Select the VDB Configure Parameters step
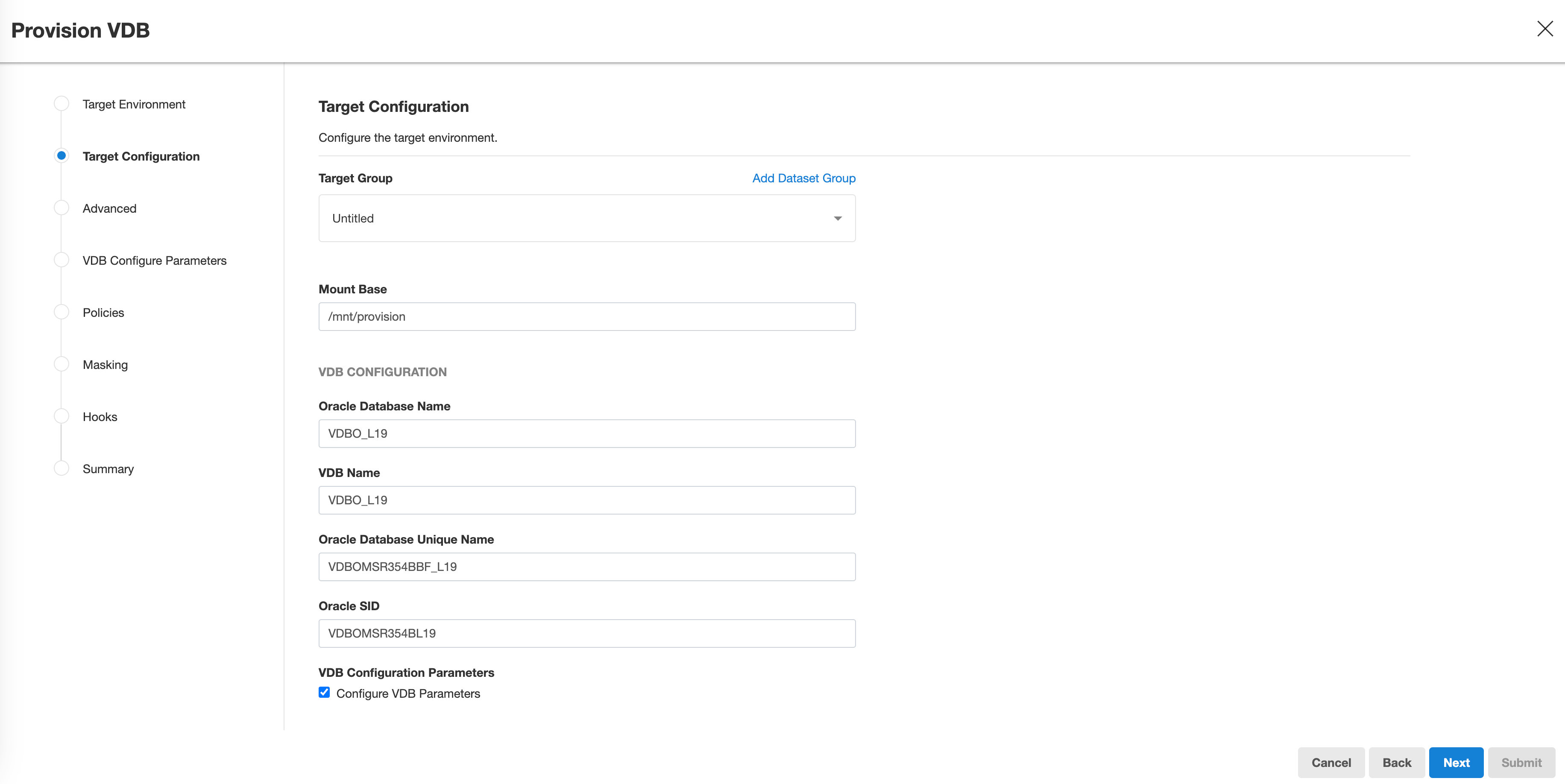The image size is (1565, 784). [x=62, y=259]
